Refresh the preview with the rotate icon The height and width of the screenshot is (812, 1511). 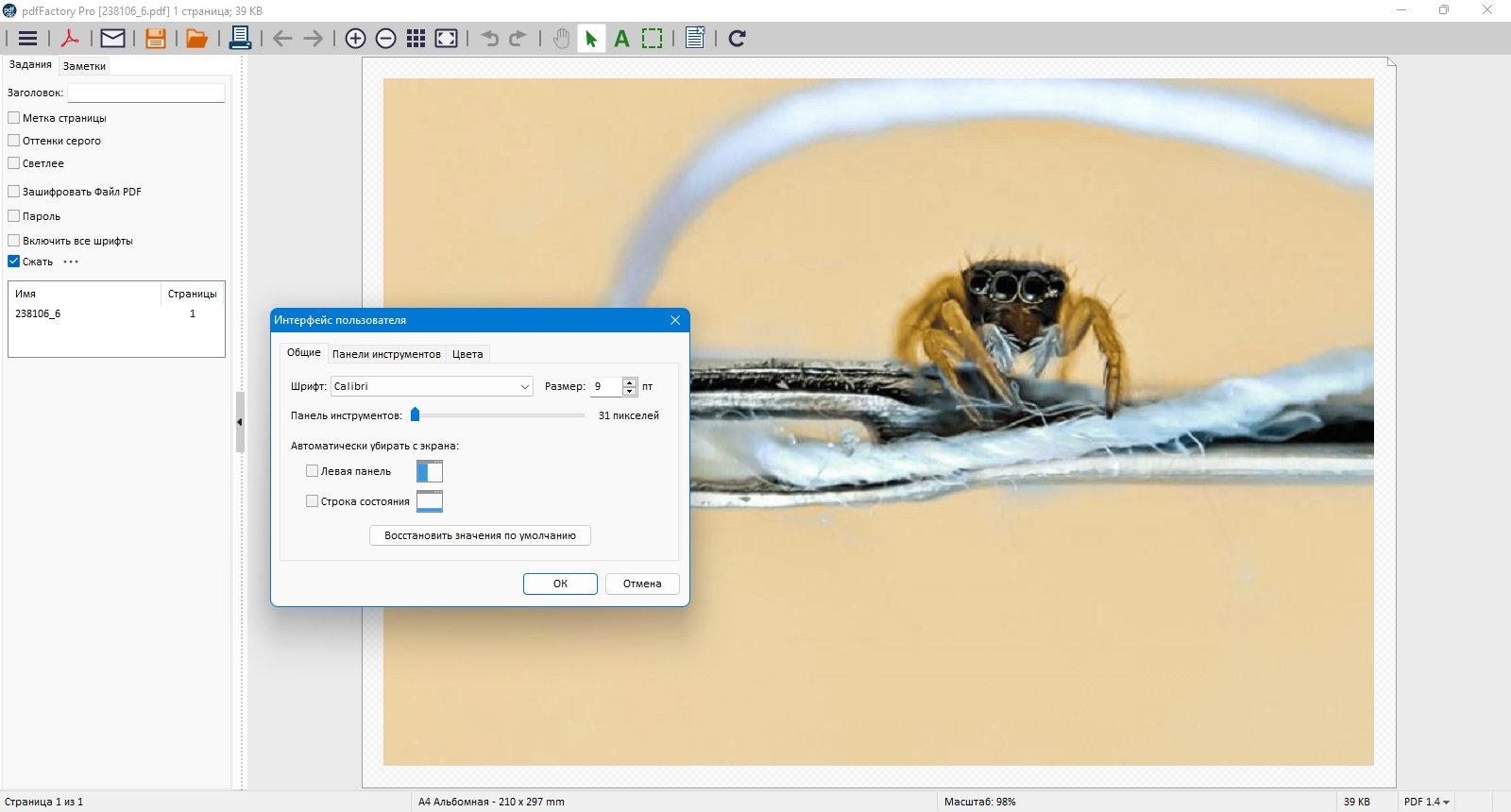coord(738,39)
